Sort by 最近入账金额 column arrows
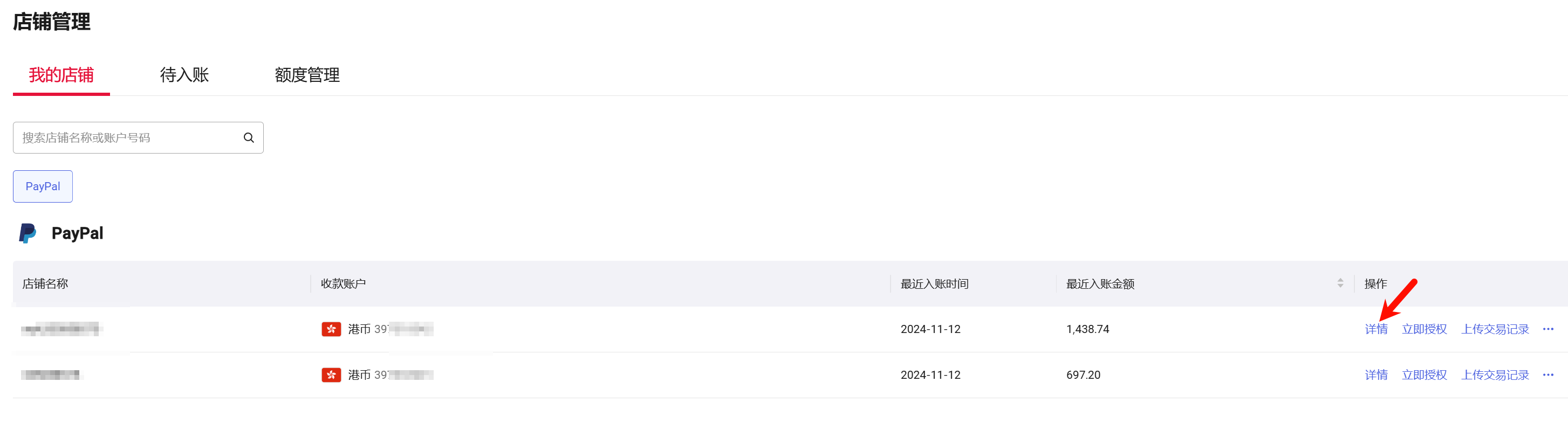1568x430 pixels. tap(1340, 283)
